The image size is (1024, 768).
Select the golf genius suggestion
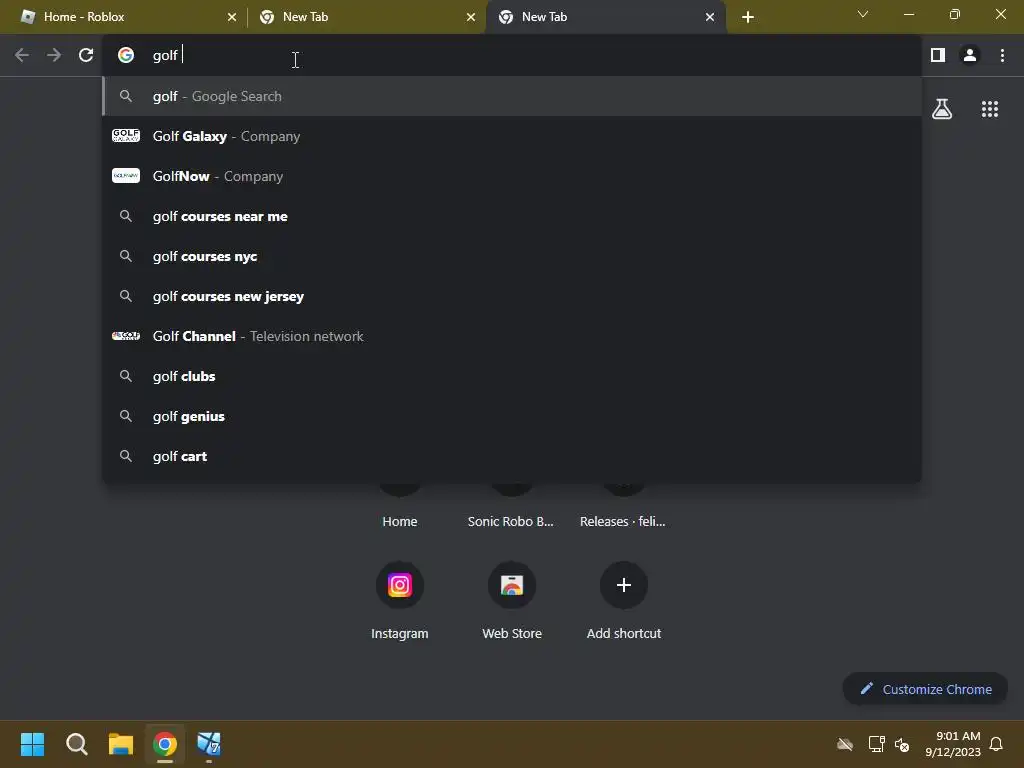(x=512, y=417)
